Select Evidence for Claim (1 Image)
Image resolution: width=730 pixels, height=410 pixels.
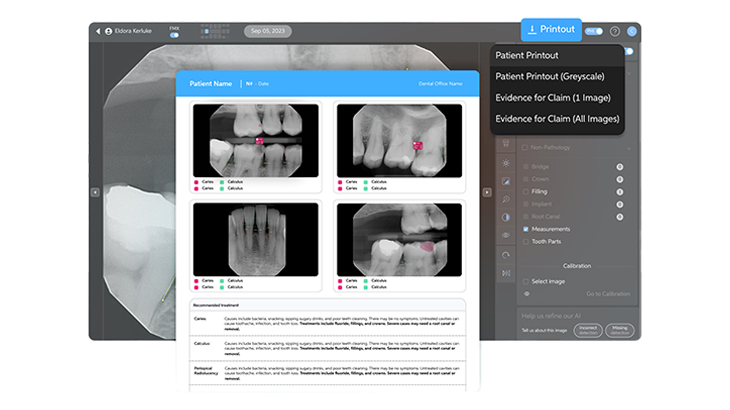click(553, 97)
